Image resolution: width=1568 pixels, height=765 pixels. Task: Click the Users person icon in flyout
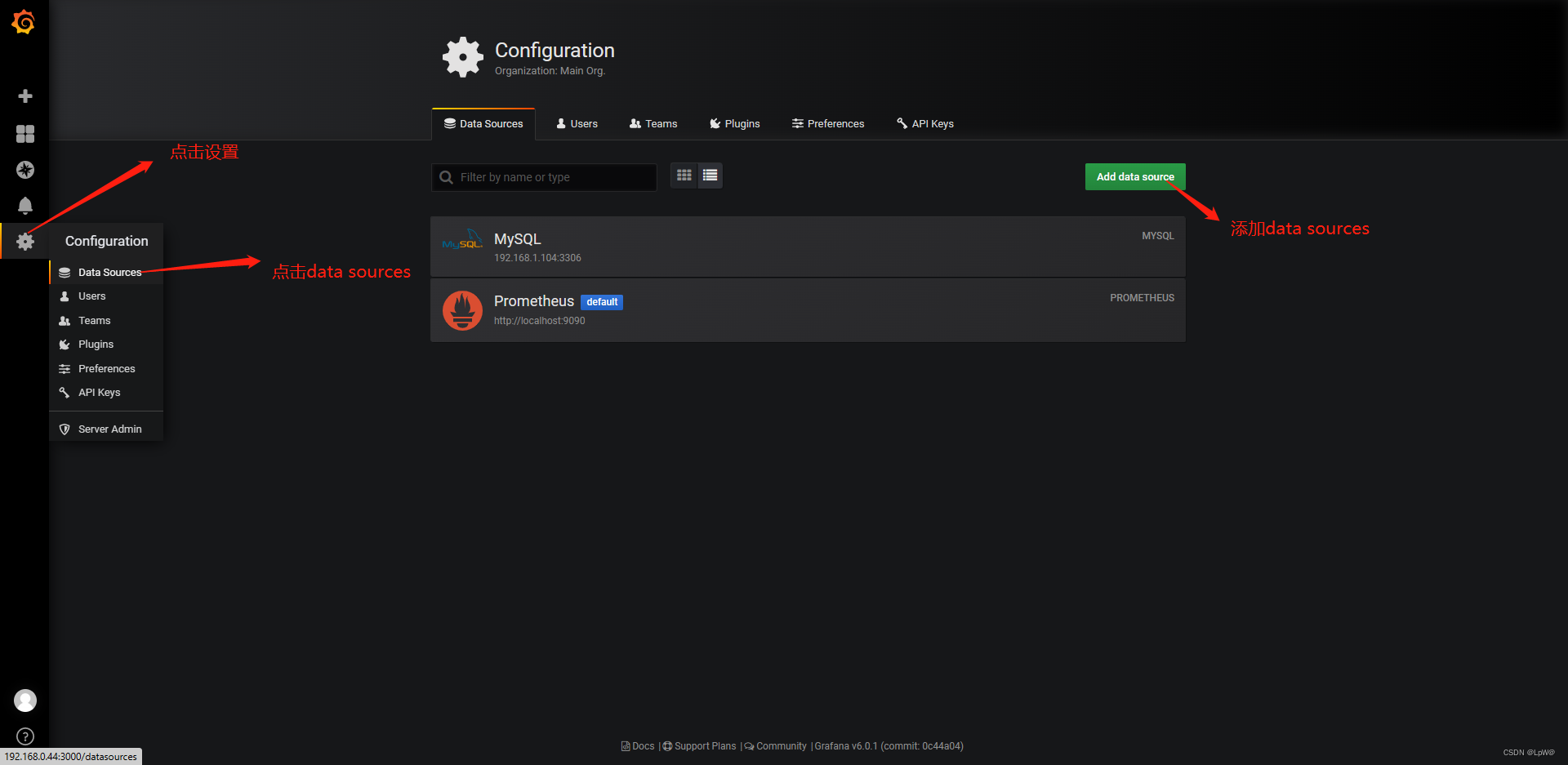pyautogui.click(x=65, y=296)
